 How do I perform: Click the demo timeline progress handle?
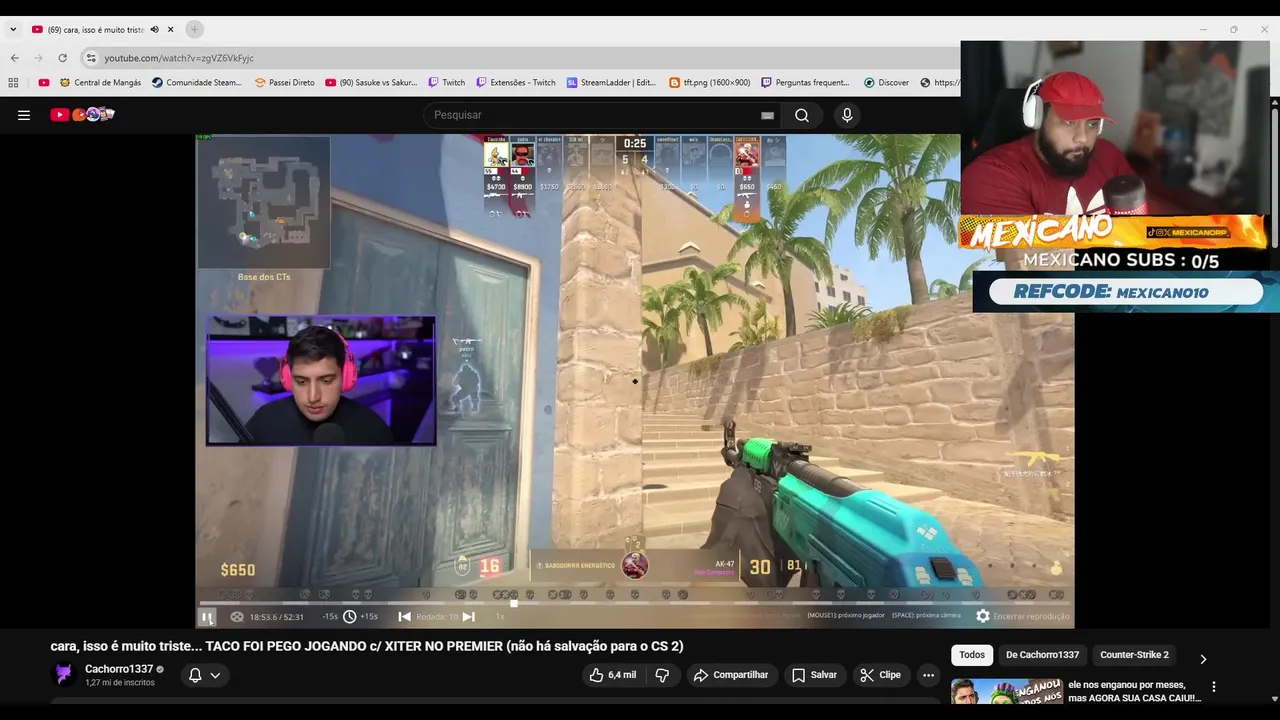514,603
